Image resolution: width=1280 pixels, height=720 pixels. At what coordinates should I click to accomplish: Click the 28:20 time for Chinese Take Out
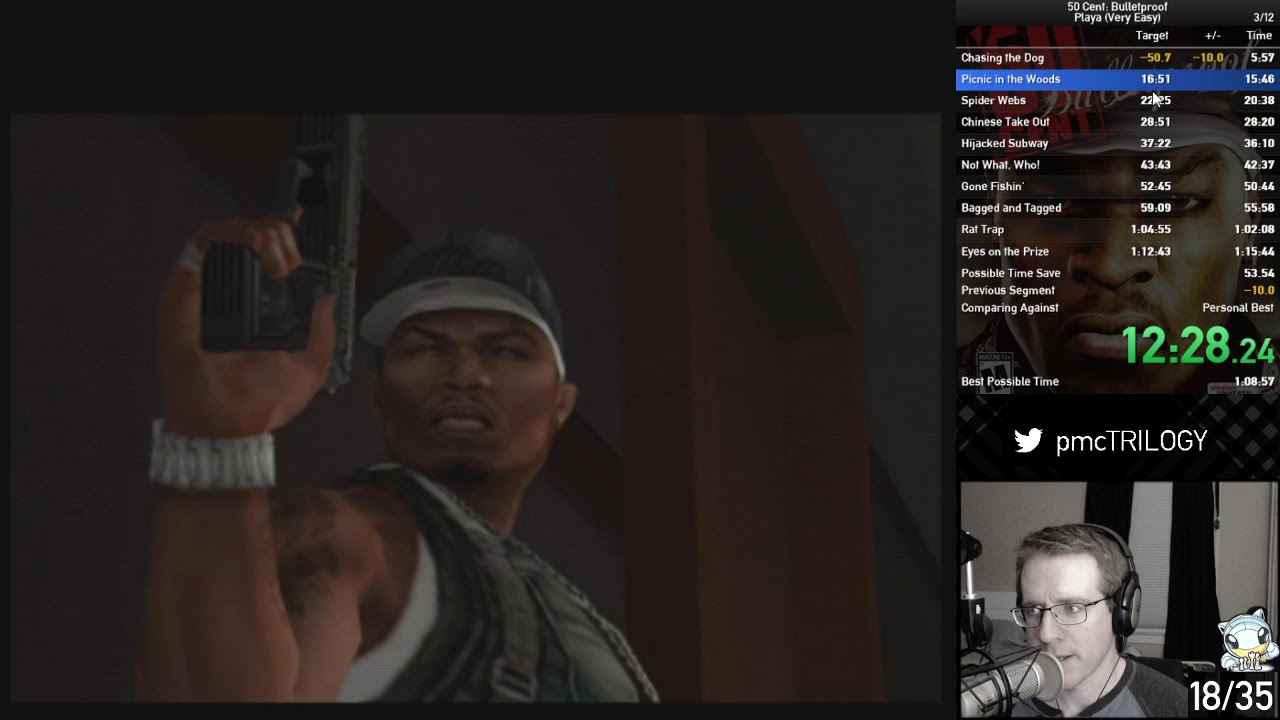point(1259,122)
